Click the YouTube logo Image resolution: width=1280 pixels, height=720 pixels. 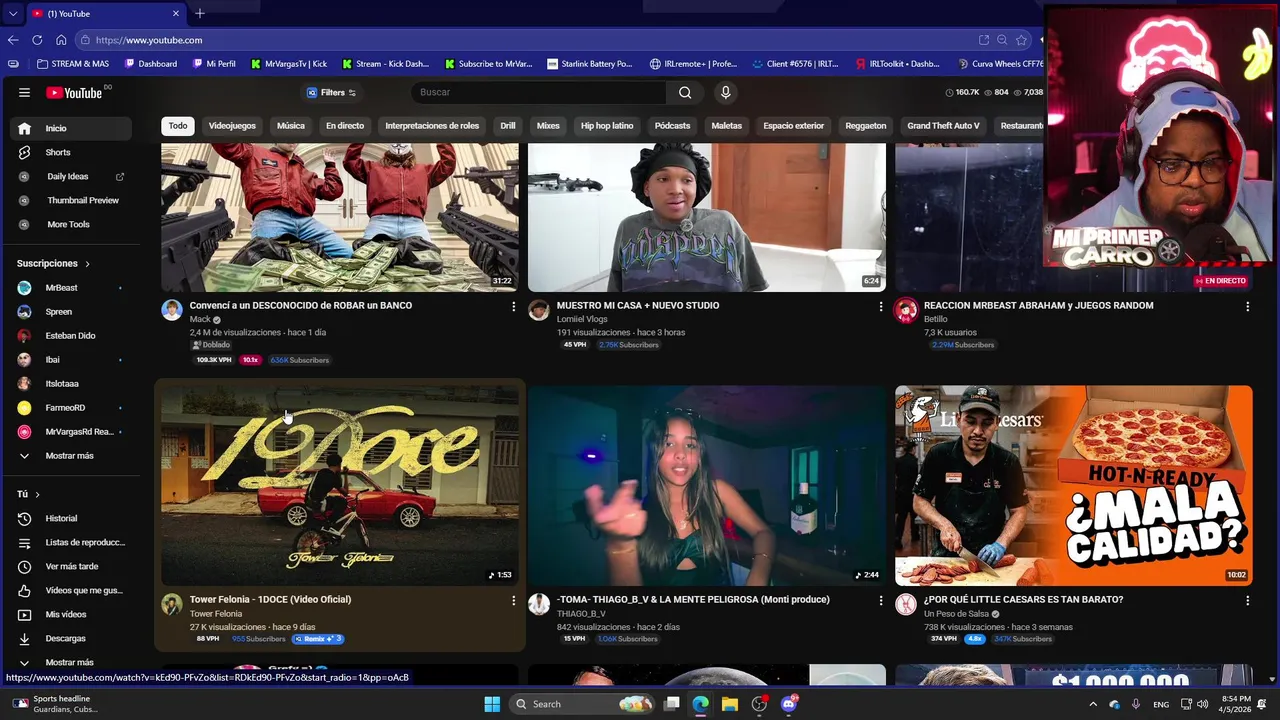coord(74,92)
